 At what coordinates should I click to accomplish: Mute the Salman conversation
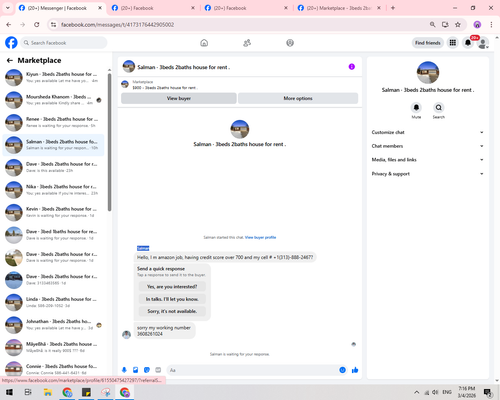tap(416, 108)
